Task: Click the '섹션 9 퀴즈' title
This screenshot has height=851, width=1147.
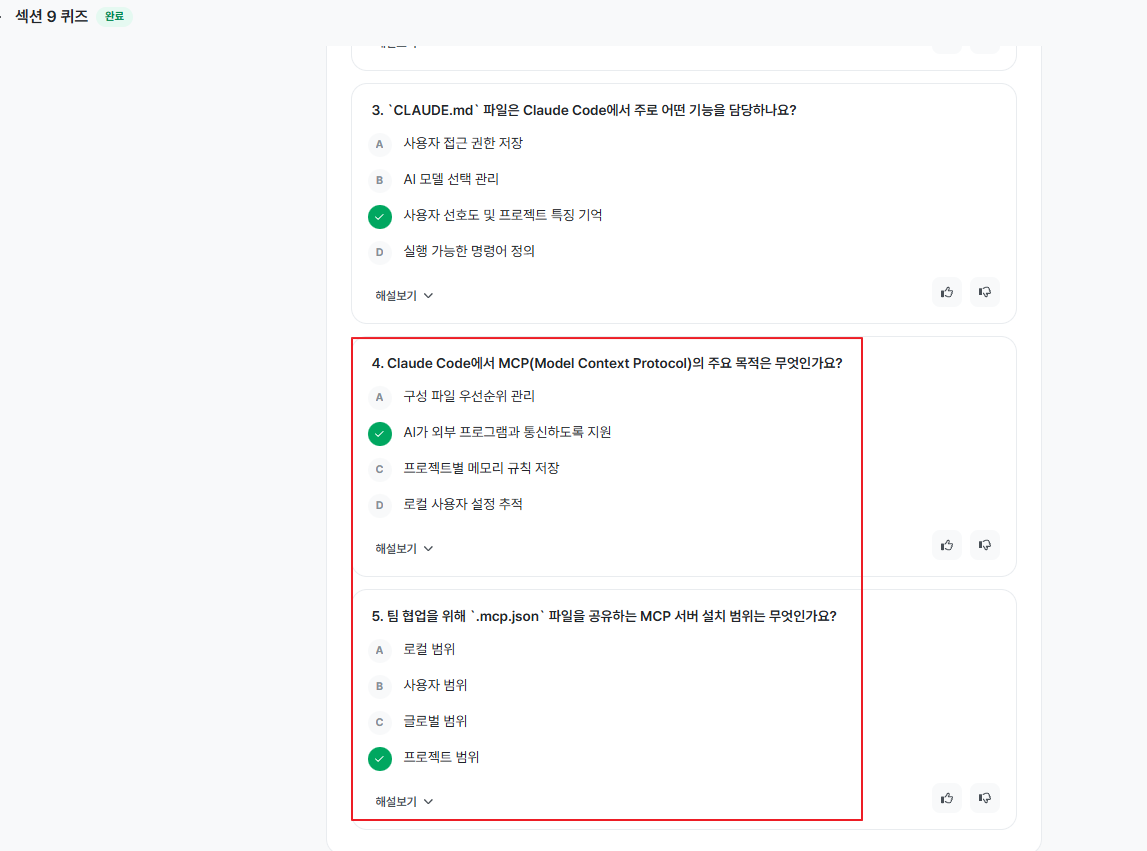Action: (x=52, y=17)
